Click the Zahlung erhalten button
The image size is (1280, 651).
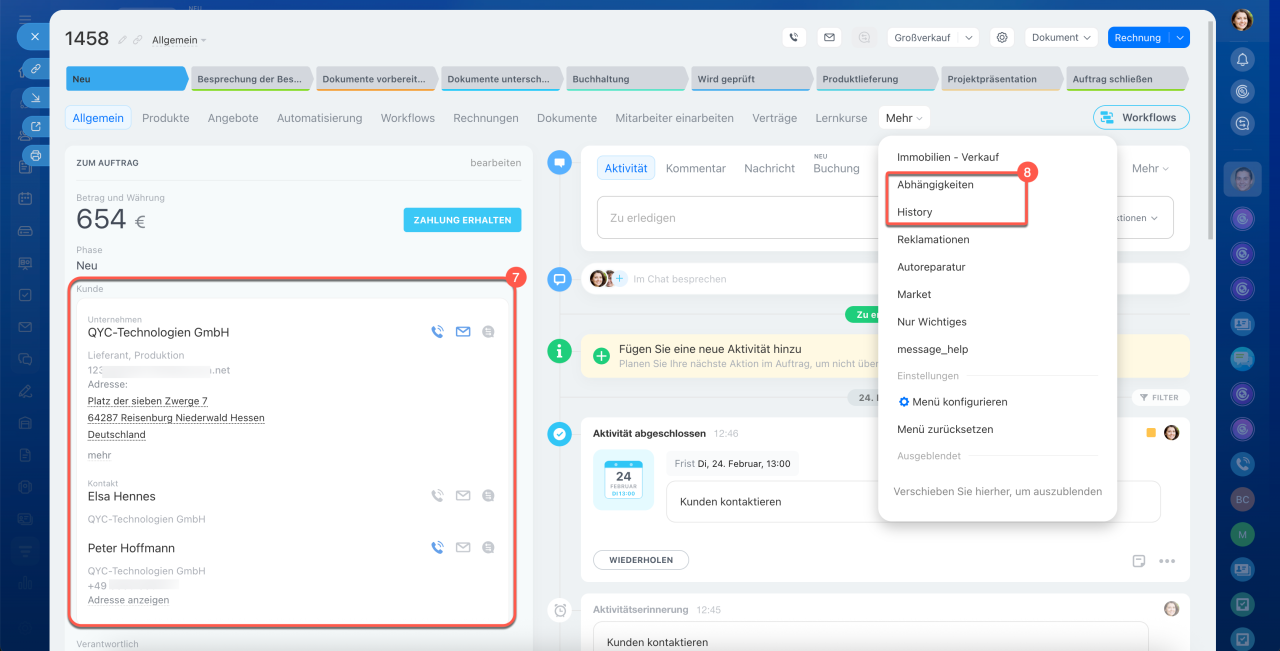462,220
